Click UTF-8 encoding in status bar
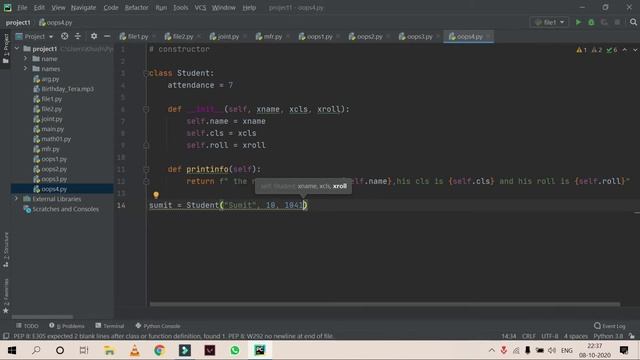 pos(549,336)
